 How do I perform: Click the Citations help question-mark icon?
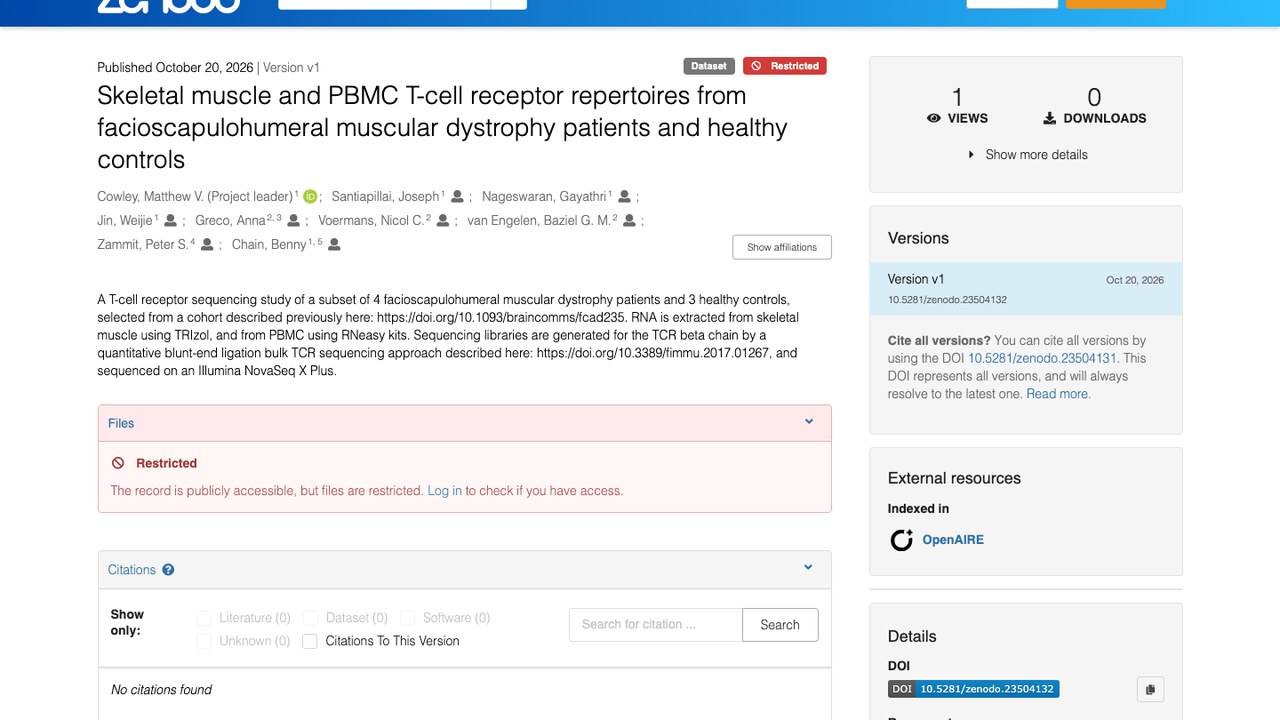pos(168,570)
